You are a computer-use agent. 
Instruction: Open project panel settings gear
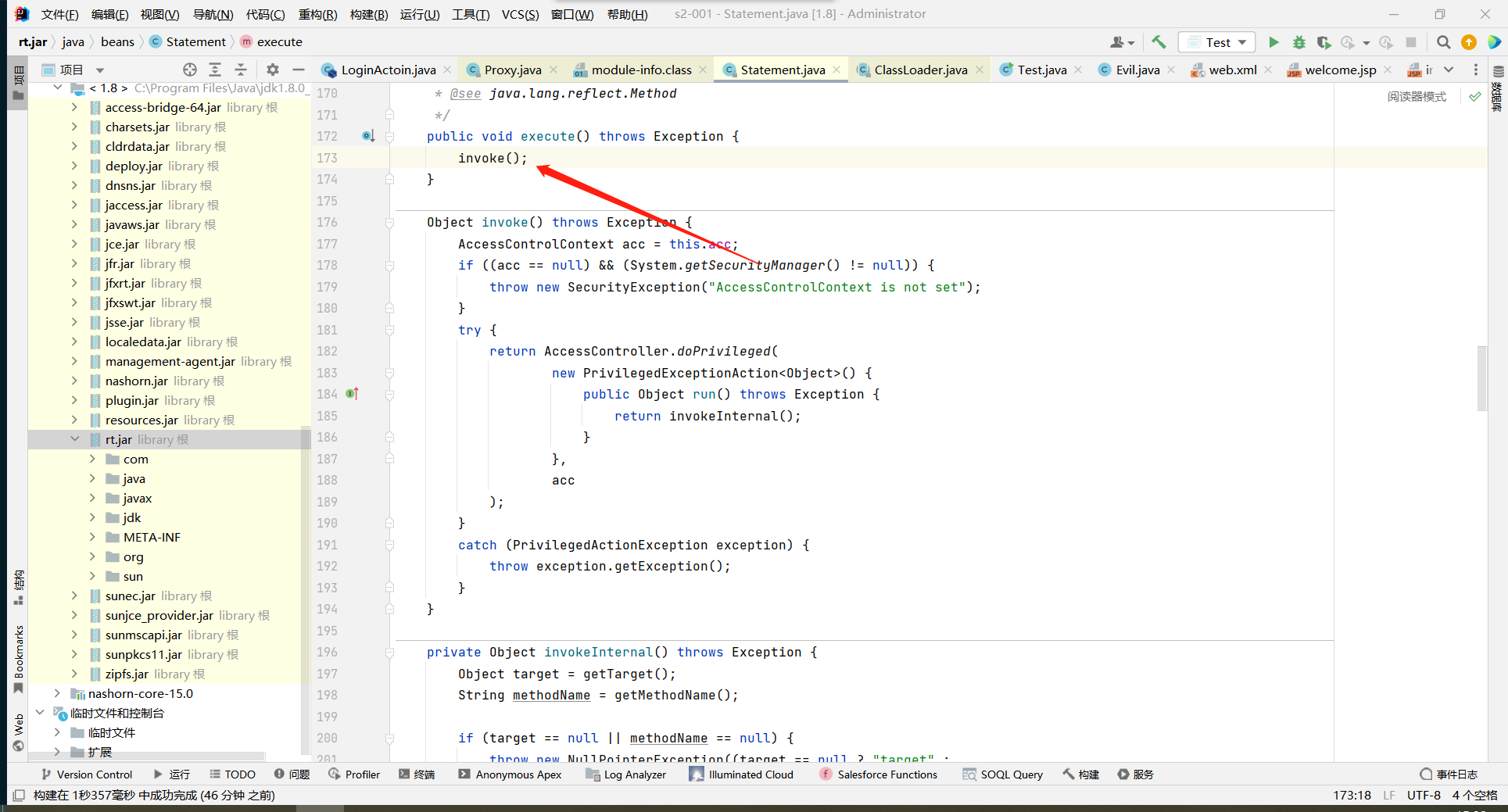click(x=272, y=70)
